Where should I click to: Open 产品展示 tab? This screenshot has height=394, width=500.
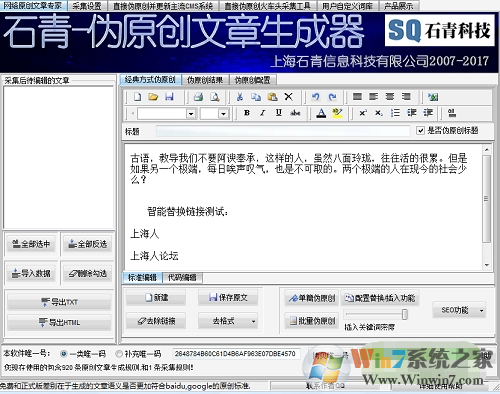tap(399, 6)
